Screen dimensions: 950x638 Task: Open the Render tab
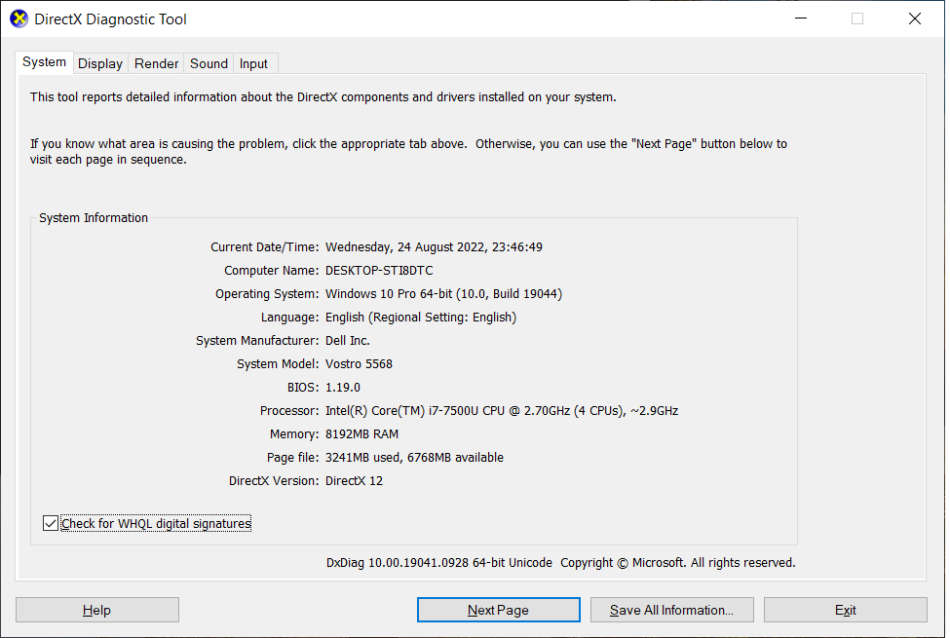[156, 63]
